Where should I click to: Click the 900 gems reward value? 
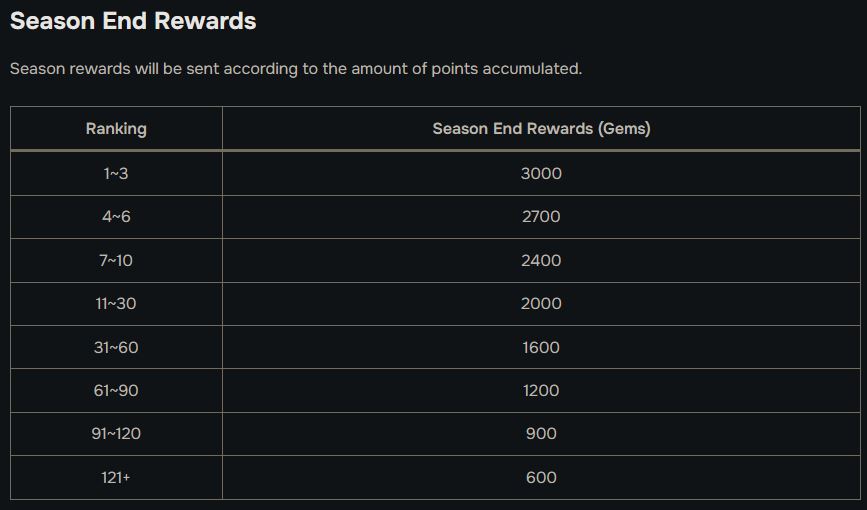[541, 434]
